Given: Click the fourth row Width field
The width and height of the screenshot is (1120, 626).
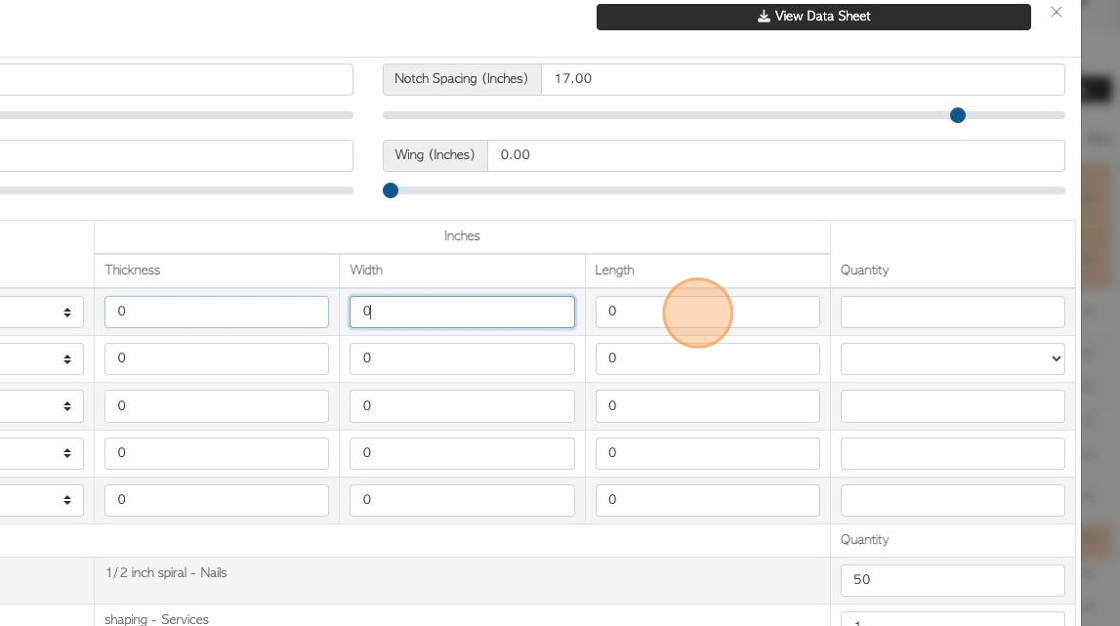Looking at the screenshot, I should click(x=462, y=454).
